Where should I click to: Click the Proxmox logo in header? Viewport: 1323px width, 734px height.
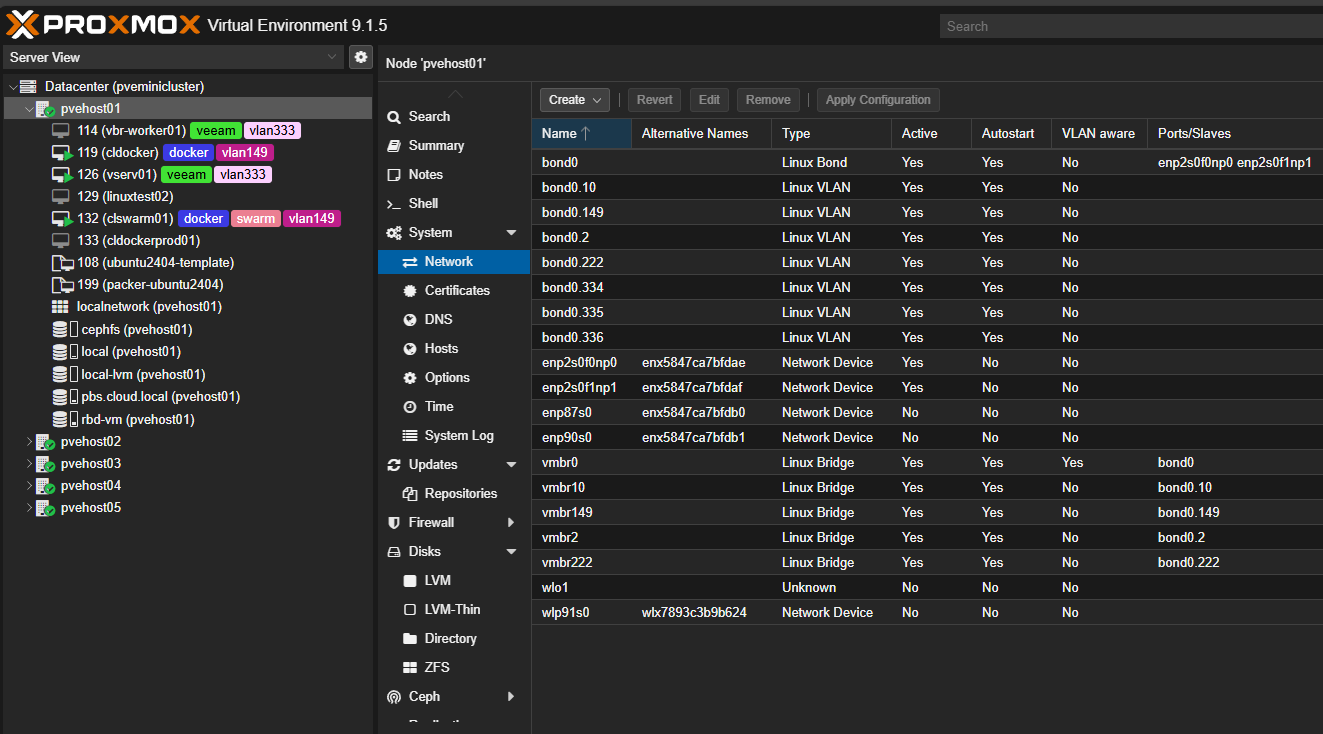[x=104, y=24]
